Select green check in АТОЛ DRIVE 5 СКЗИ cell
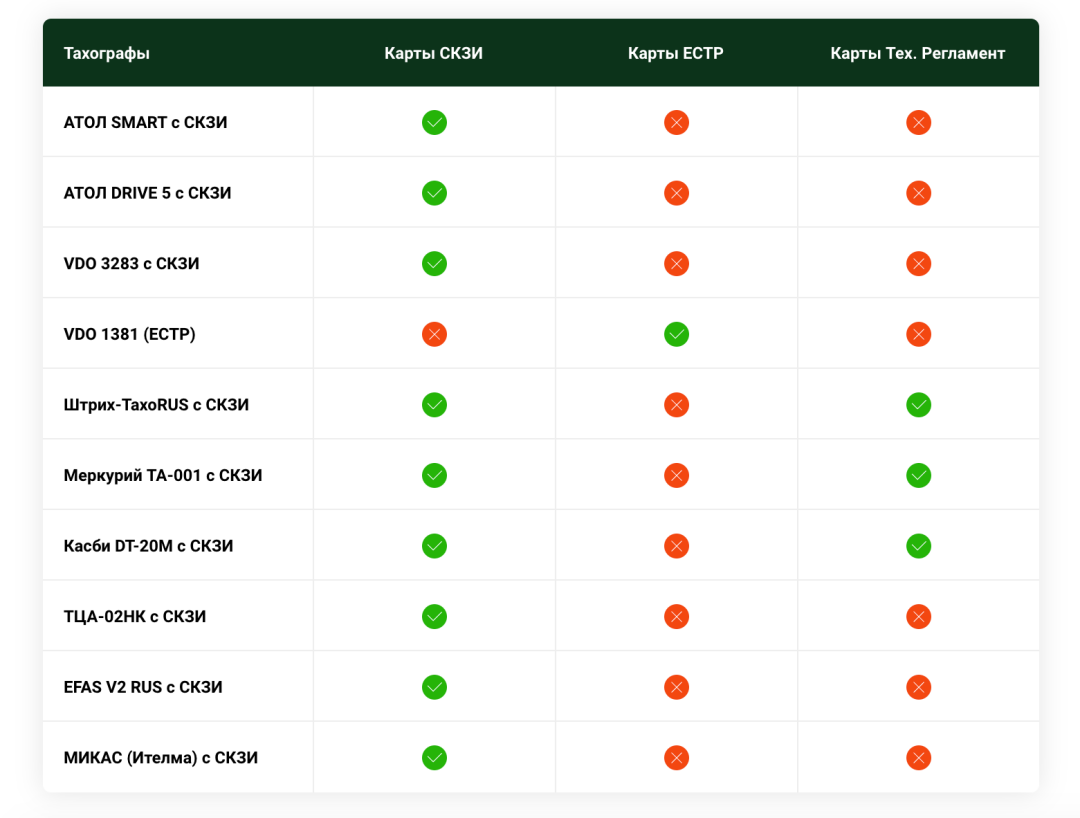This screenshot has width=1080, height=818. click(434, 193)
